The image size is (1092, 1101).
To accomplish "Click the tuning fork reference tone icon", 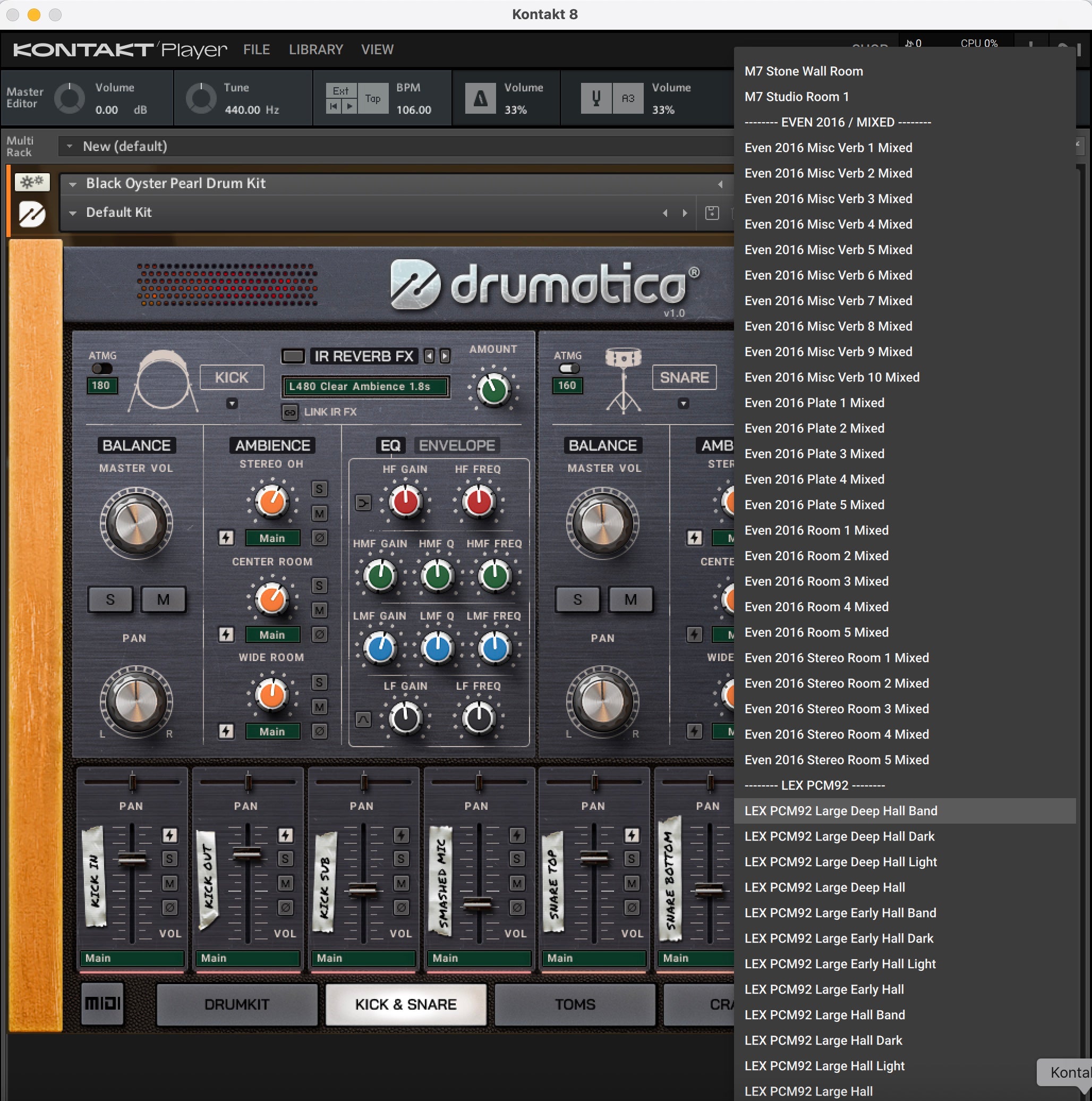I will click(596, 99).
